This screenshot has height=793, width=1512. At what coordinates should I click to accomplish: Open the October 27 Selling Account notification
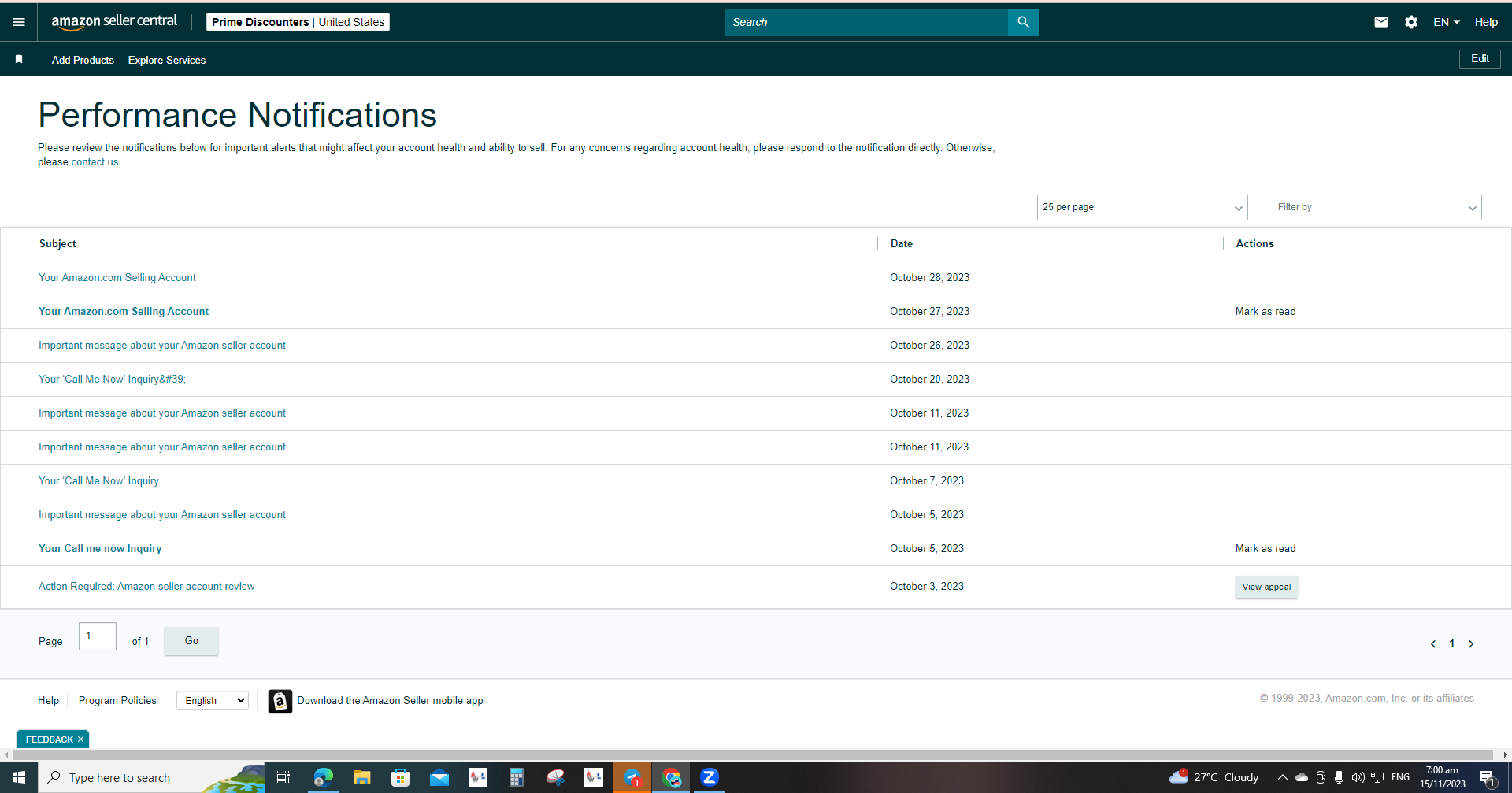124,312
